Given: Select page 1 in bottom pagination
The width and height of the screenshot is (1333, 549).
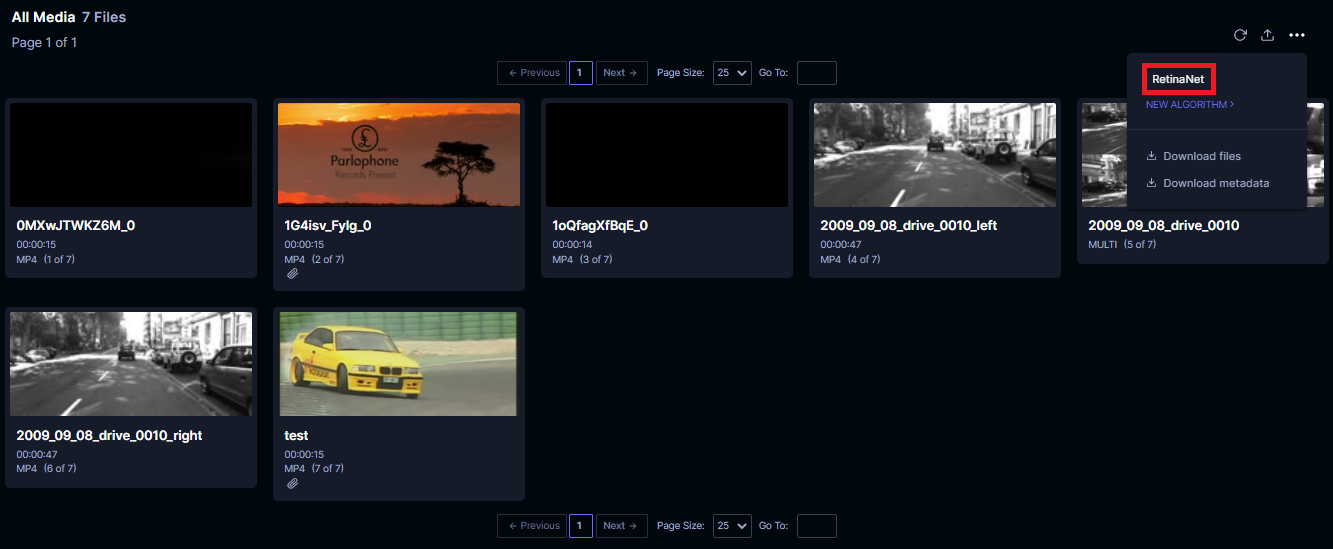Looking at the screenshot, I should 581,525.
